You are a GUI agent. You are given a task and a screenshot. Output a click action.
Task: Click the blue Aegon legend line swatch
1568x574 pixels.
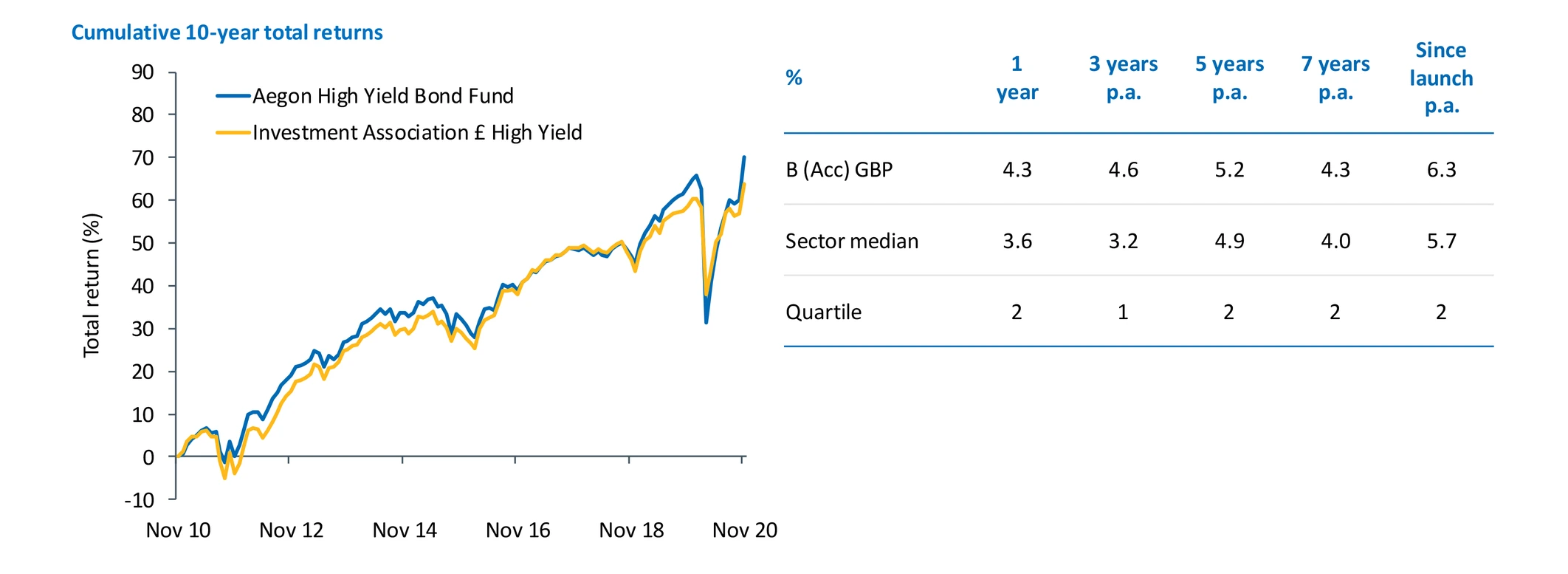(x=233, y=96)
